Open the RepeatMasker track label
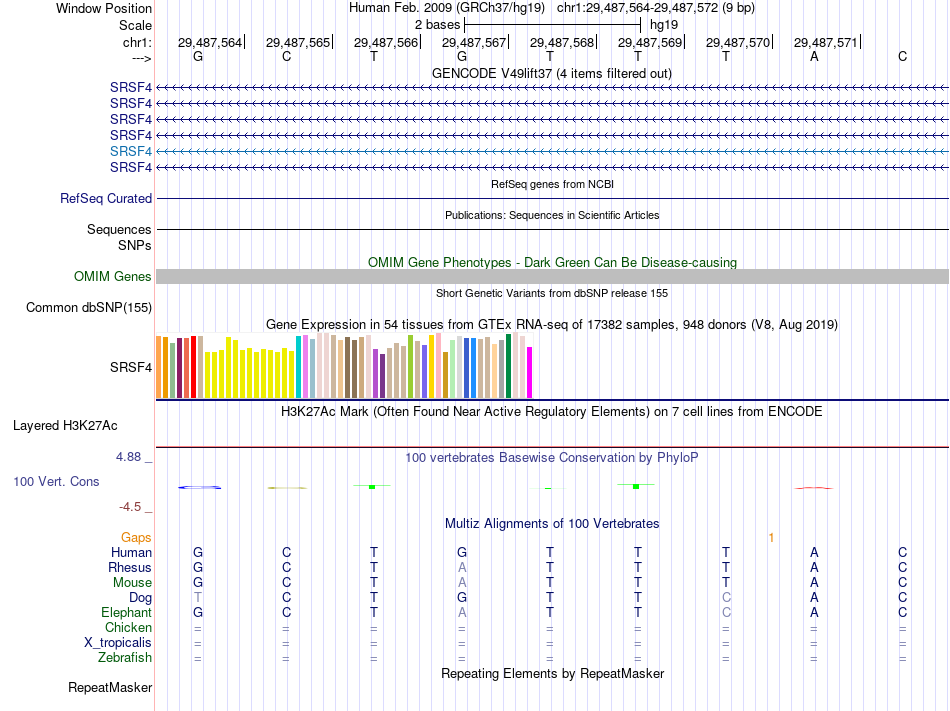 [x=110, y=688]
